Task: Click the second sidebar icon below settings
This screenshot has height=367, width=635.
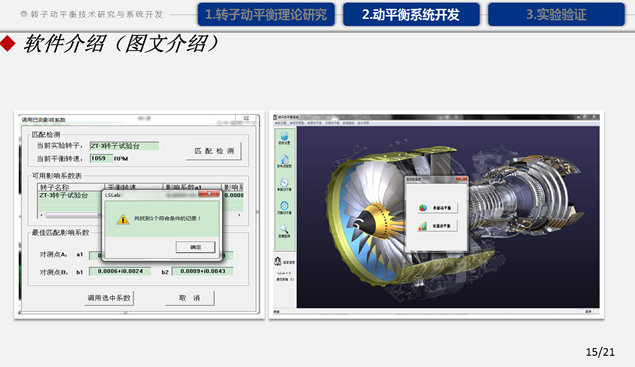Action: click(x=284, y=159)
